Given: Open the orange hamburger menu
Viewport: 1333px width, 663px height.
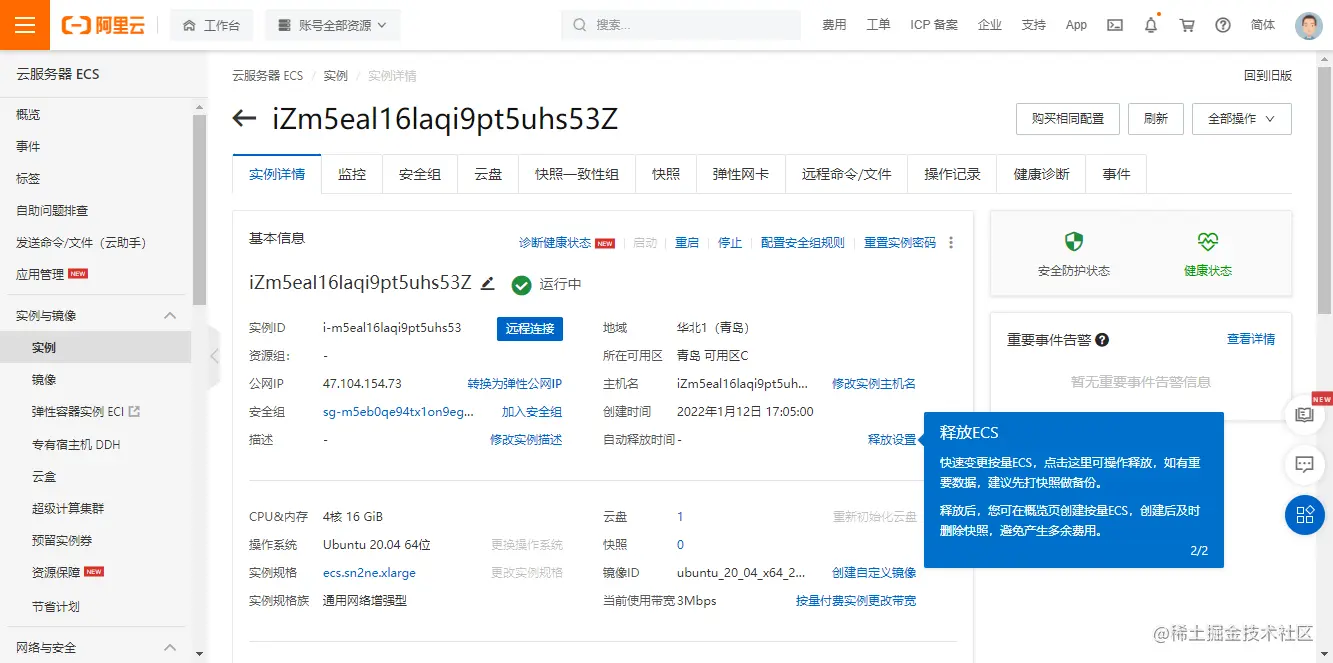Looking at the screenshot, I should [25, 25].
